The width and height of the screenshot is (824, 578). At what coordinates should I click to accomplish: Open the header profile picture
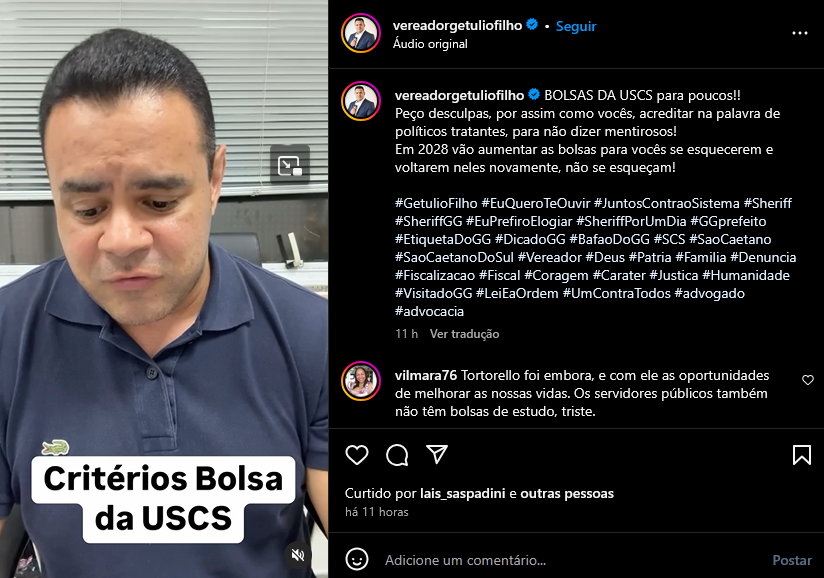tap(361, 33)
